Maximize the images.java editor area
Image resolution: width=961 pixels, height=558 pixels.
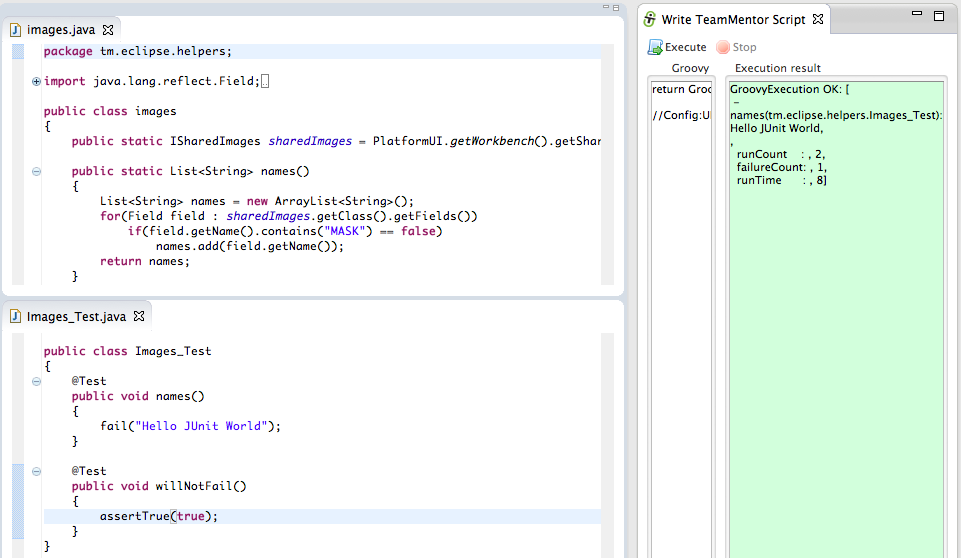615,7
